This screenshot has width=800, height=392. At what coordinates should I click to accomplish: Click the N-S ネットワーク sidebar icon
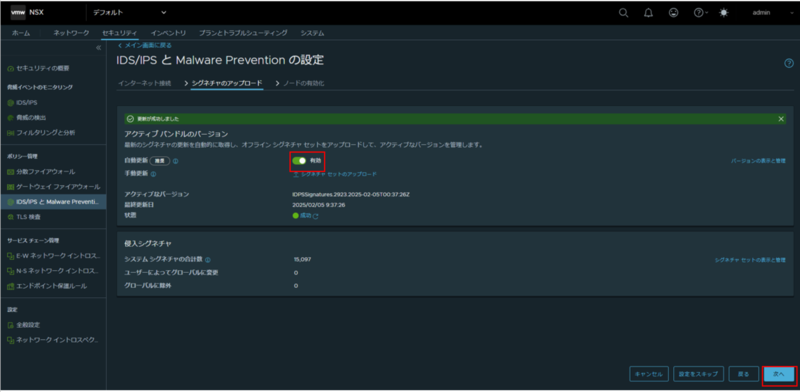click(11, 270)
